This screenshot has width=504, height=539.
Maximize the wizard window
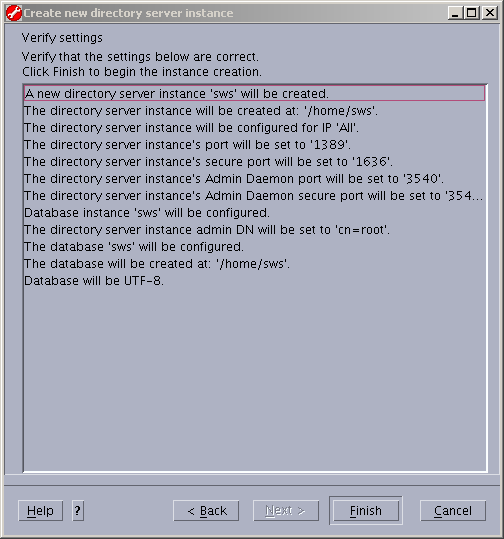pos(472,13)
